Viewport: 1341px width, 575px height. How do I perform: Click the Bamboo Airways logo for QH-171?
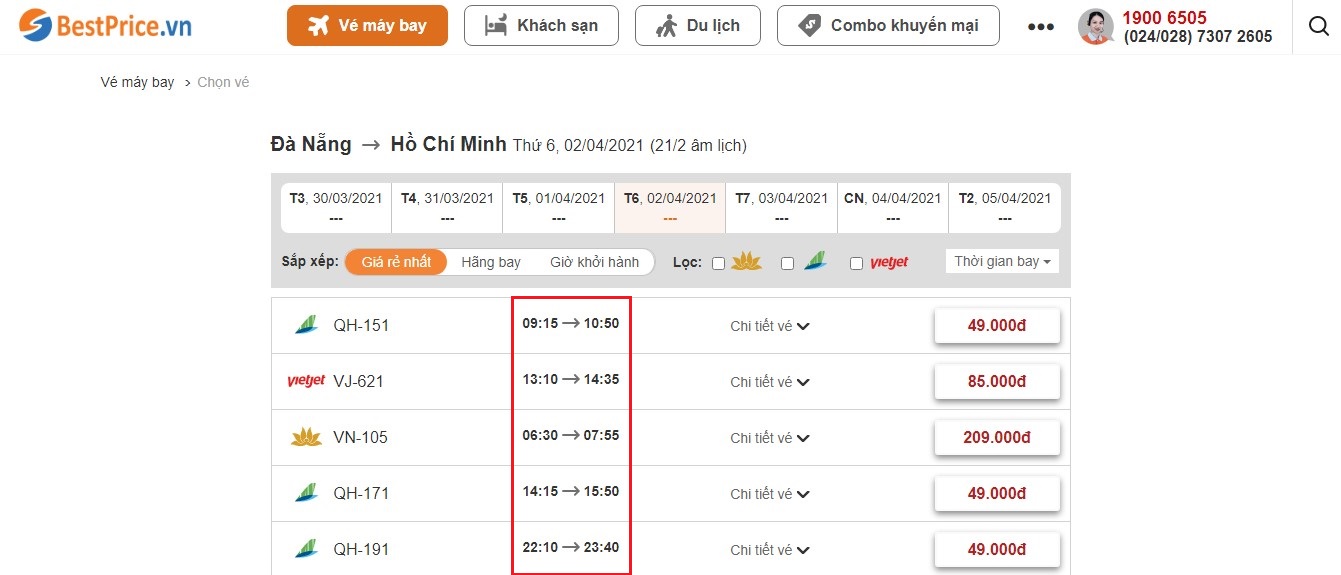coord(305,493)
